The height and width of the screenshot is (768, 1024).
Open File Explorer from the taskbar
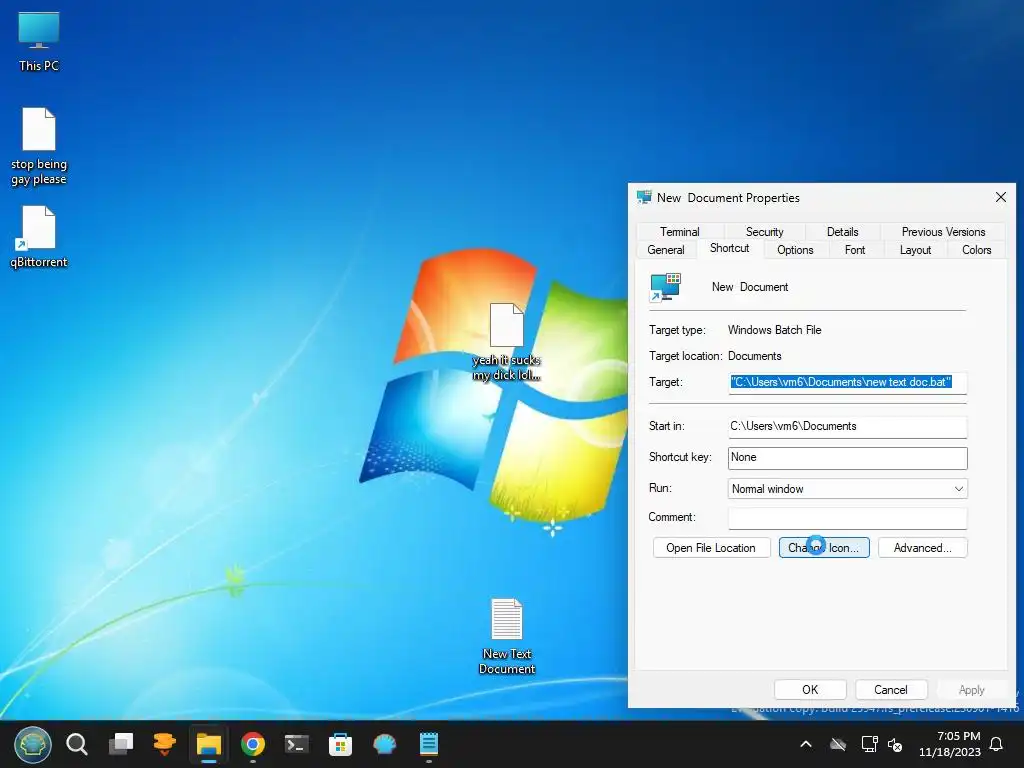coord(208,744)
